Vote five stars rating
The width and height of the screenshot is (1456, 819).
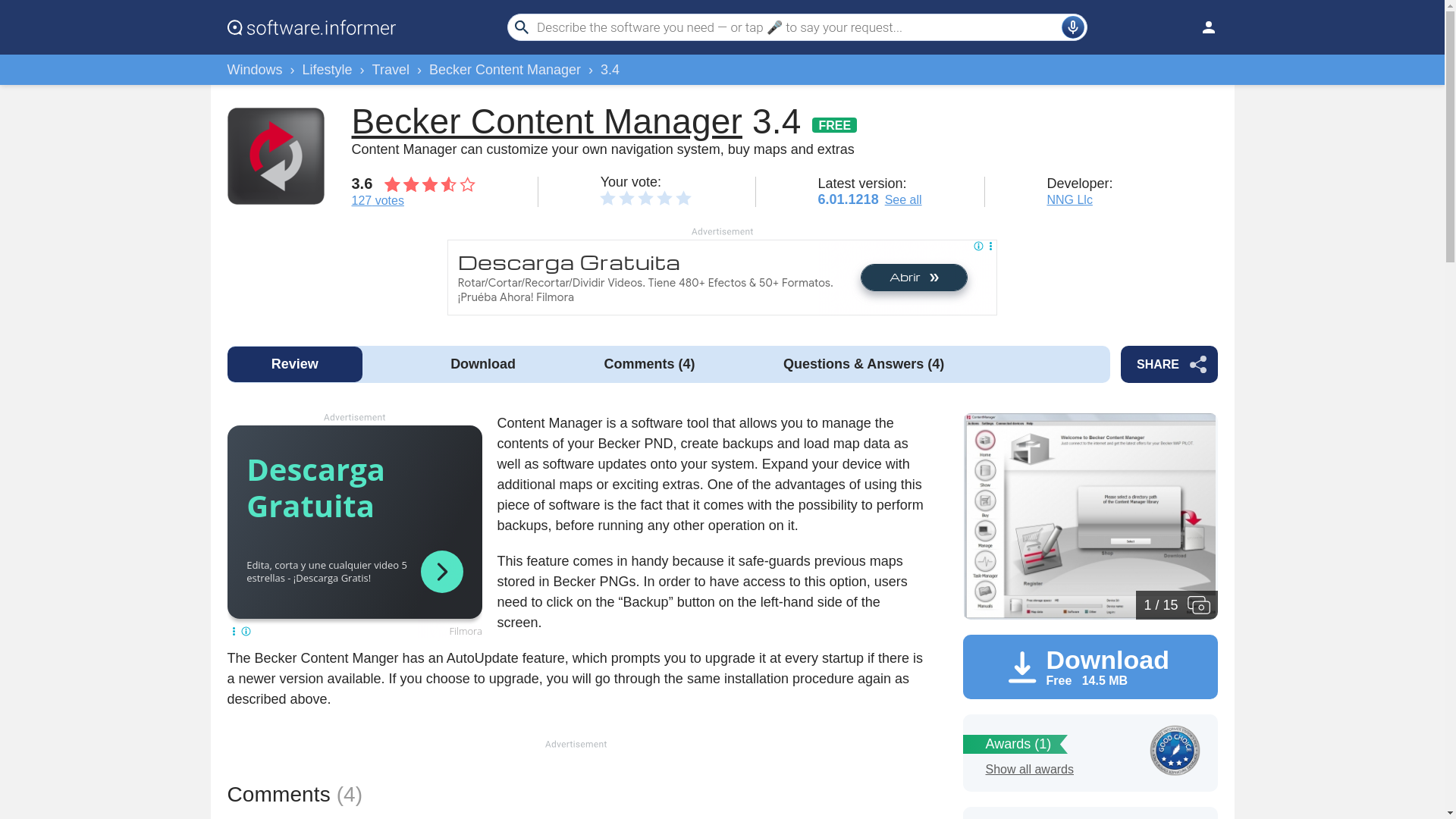[683, 198]
